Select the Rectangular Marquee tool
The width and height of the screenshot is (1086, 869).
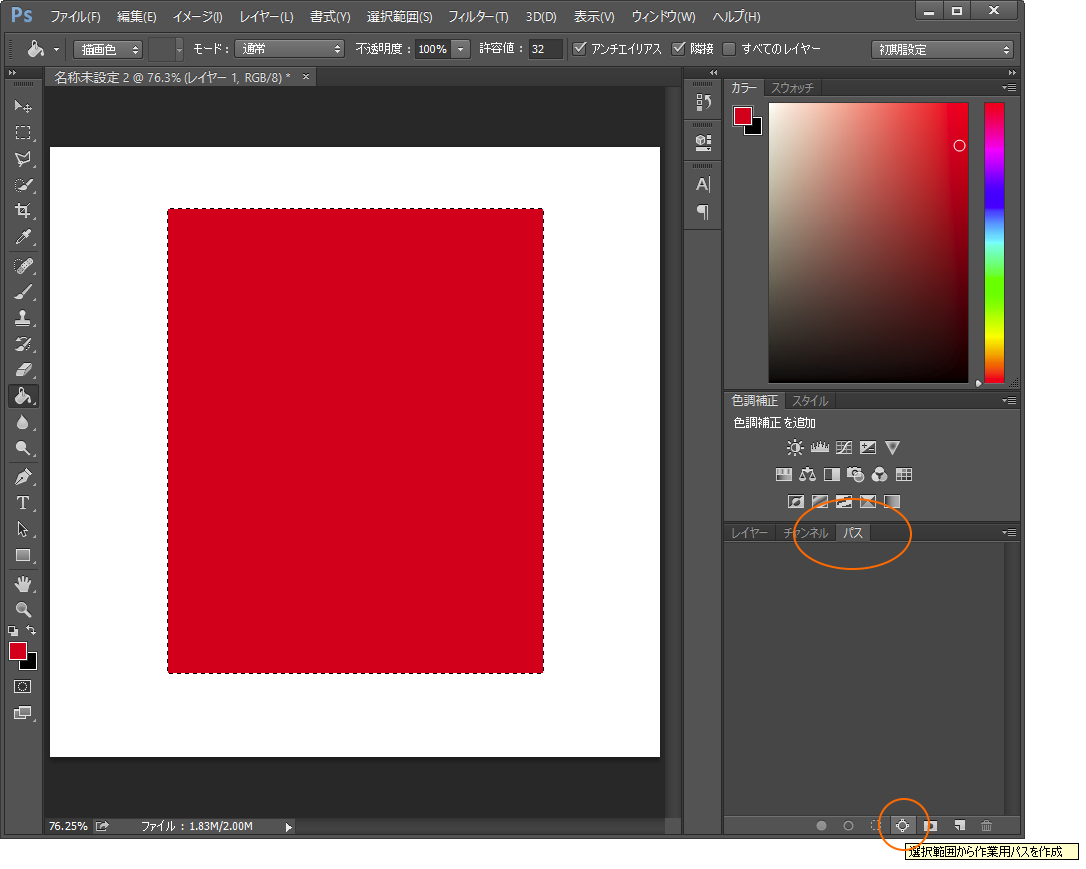[22, 132]
